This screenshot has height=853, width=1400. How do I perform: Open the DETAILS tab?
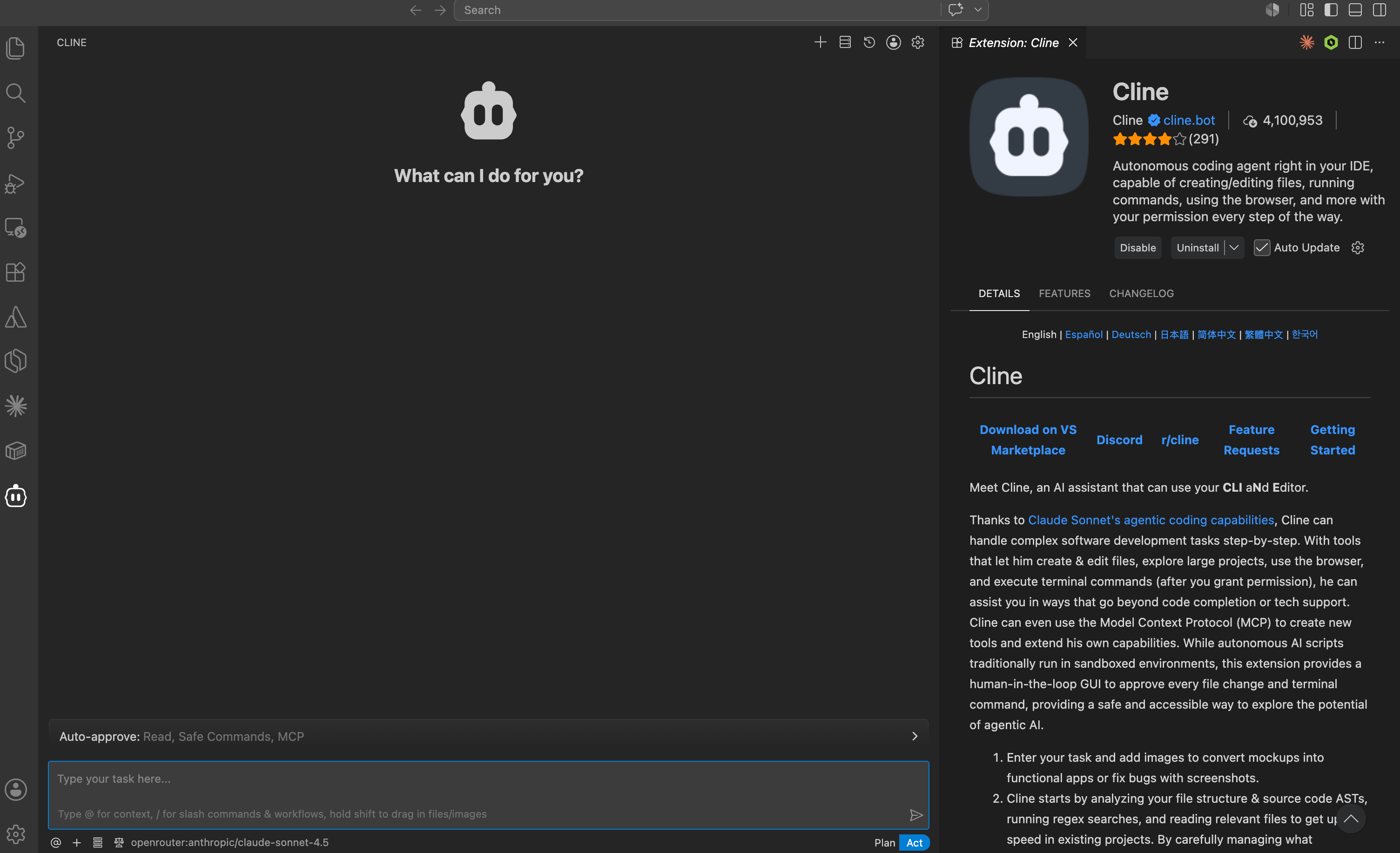pyautogui.click(x=999, y=293)
